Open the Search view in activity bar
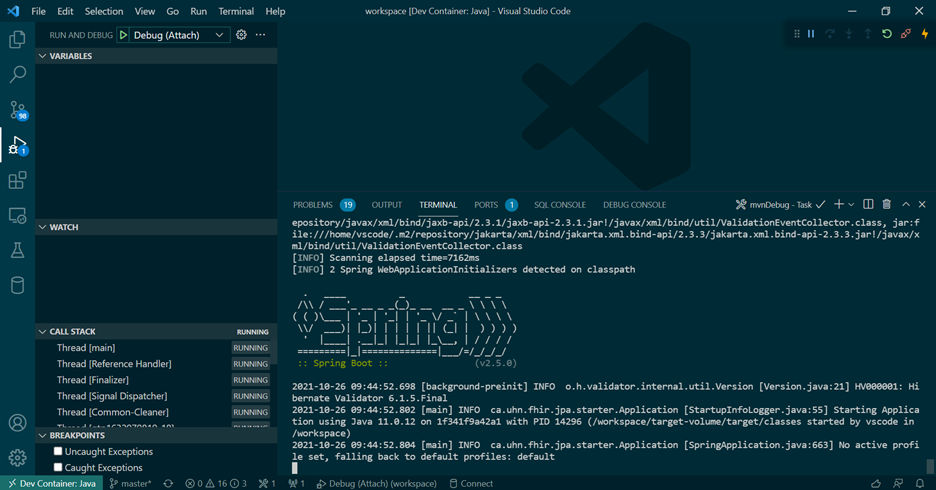This screenshot has height=490, width=936. [17, 75]
